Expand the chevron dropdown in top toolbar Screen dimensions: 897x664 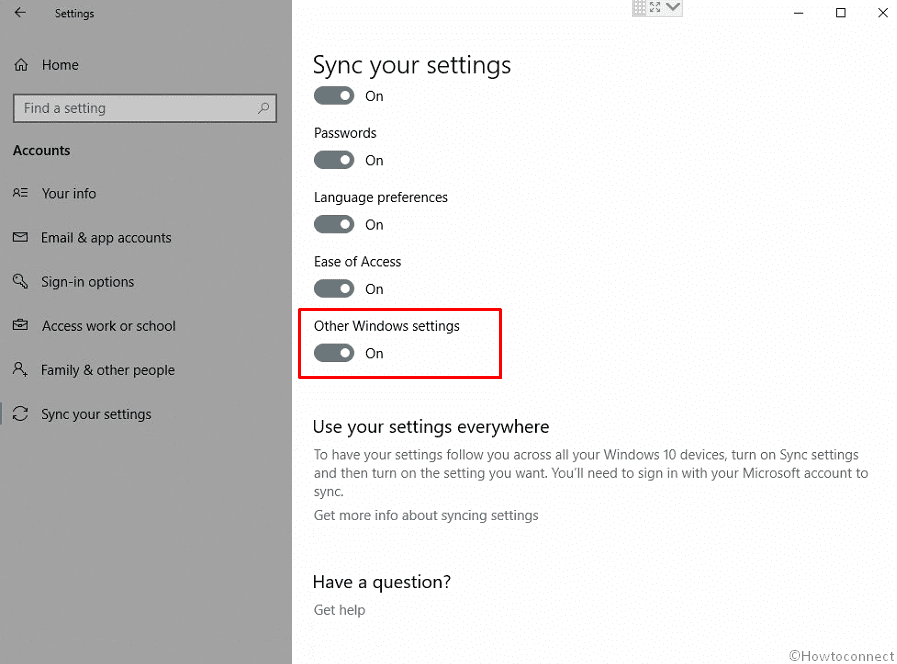pyautogui.click(x=673, y=8)
